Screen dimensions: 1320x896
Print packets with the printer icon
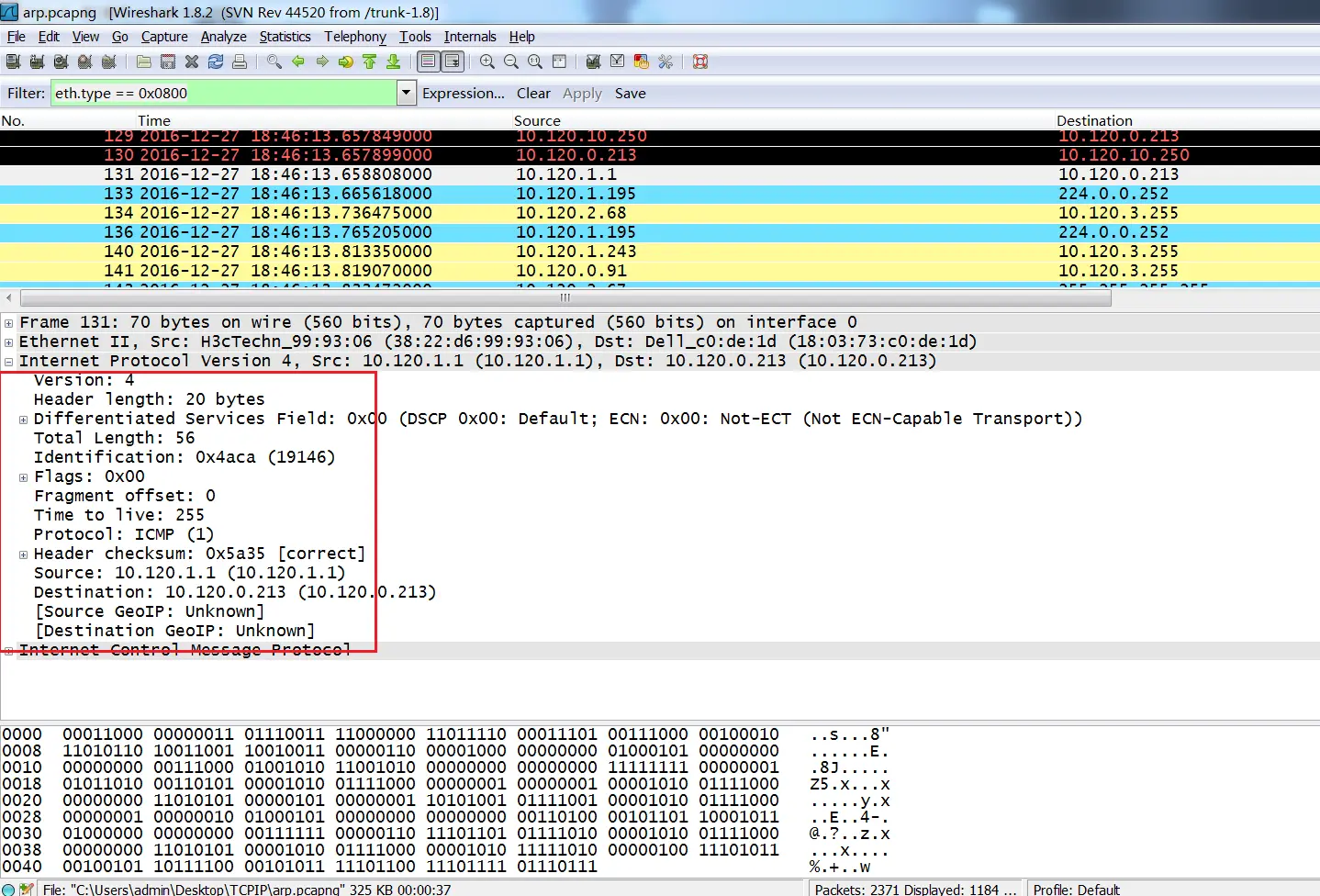(240, 62)
